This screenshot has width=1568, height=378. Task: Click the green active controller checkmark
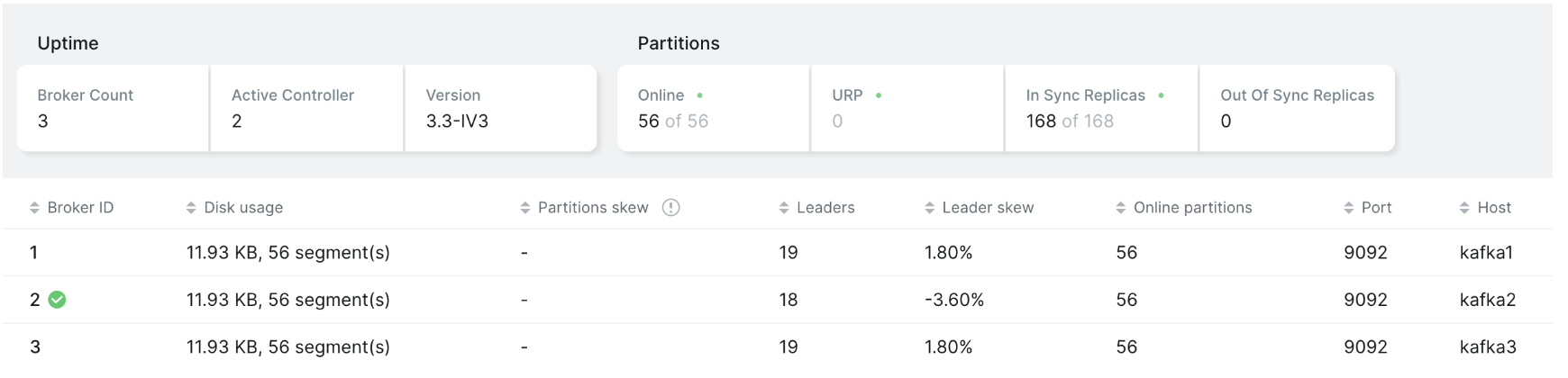click(x=57, y=300)
